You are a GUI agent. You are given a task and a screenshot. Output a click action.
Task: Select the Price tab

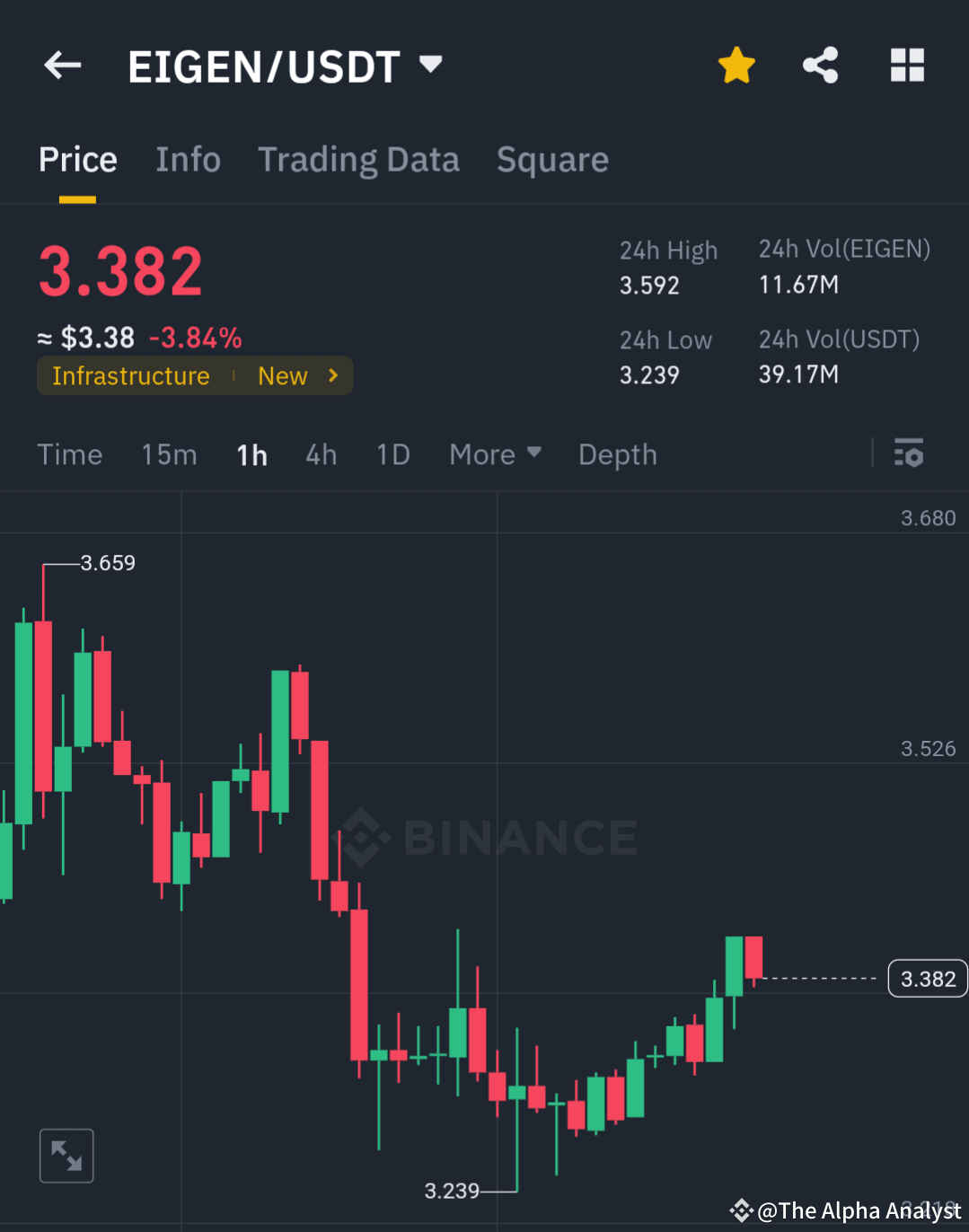[x=77, y=159]
